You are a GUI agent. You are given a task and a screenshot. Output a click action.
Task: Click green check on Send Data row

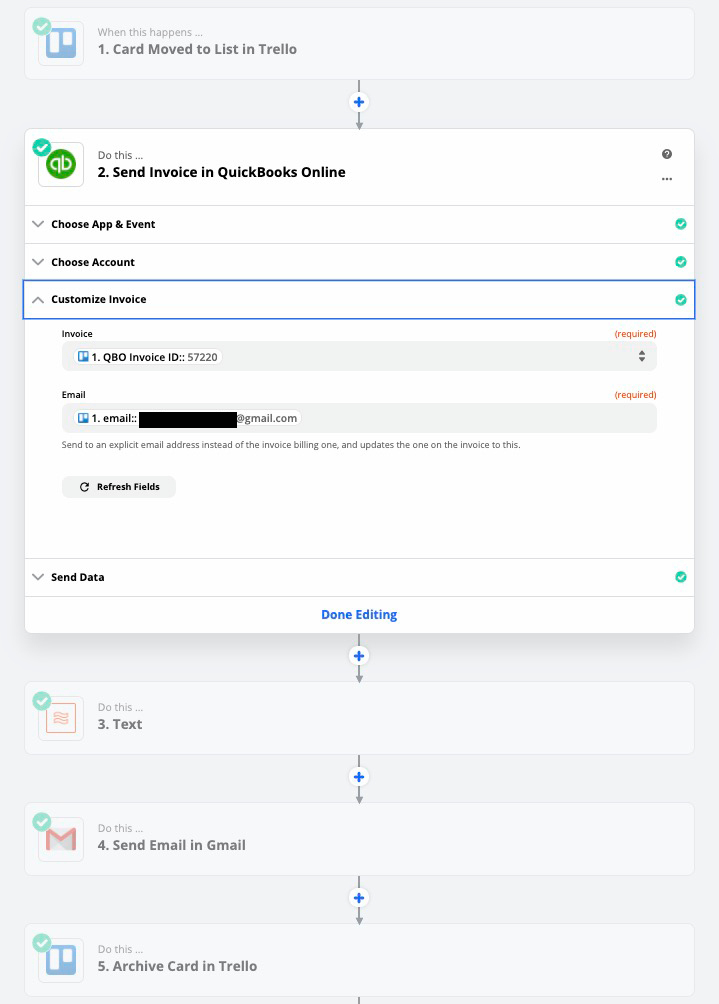coord(681,577)
